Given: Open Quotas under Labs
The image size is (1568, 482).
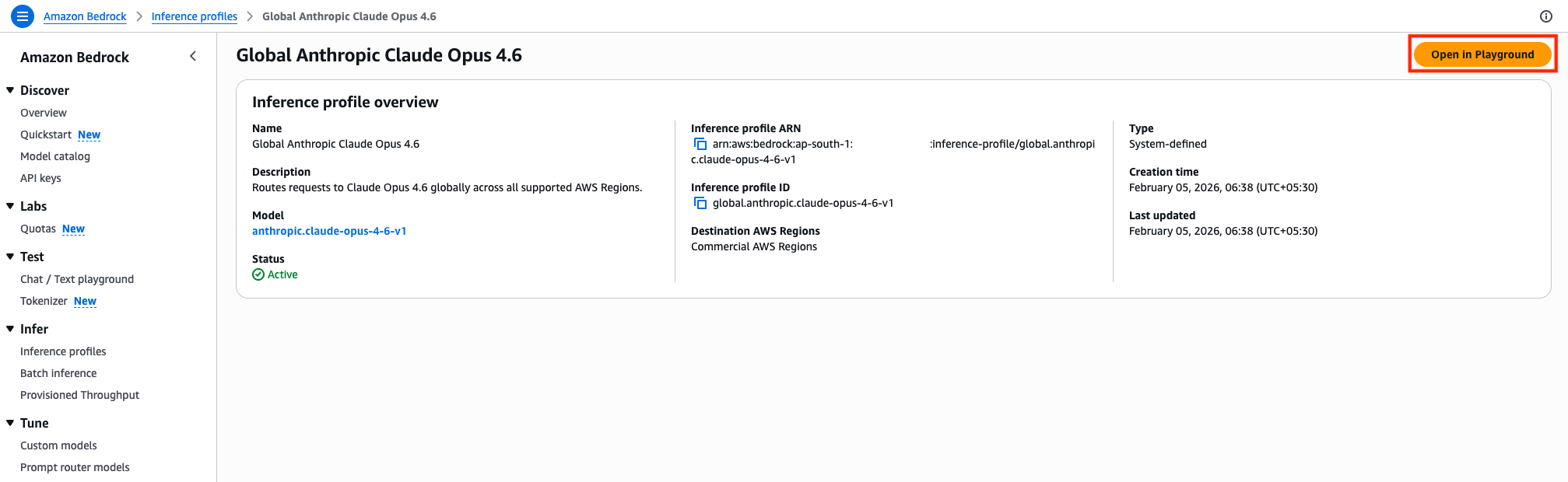Looking at the screenshot, I should click(38, 229).
